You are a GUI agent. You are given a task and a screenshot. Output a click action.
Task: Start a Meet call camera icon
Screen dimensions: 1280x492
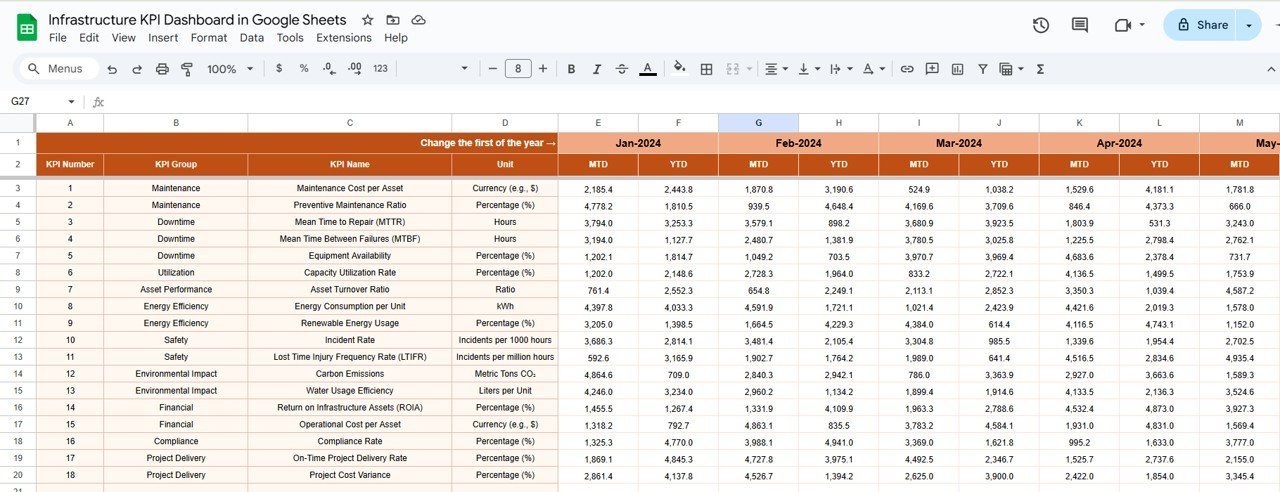[1123, 25]
